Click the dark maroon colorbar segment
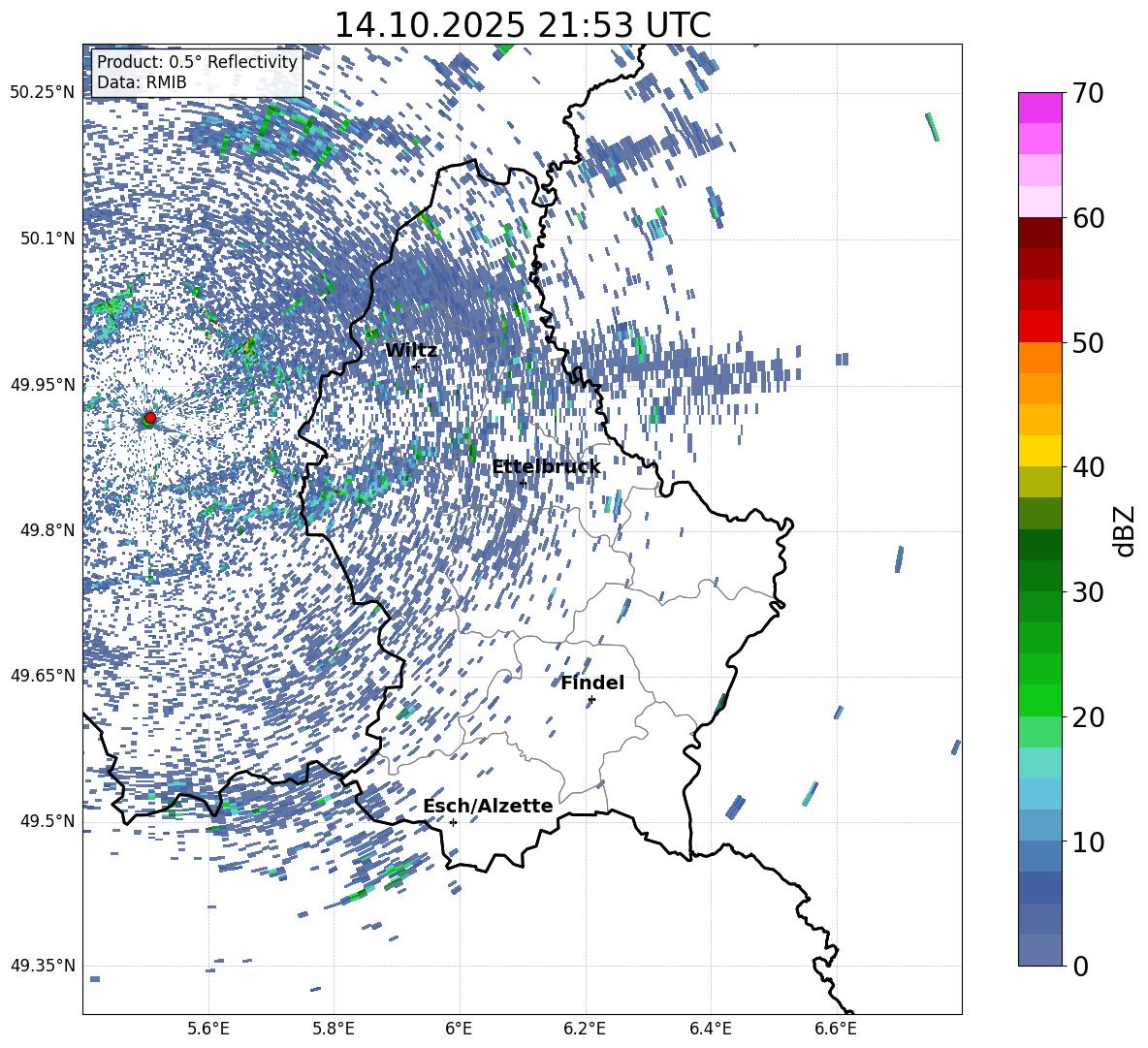 point(1039,233)
